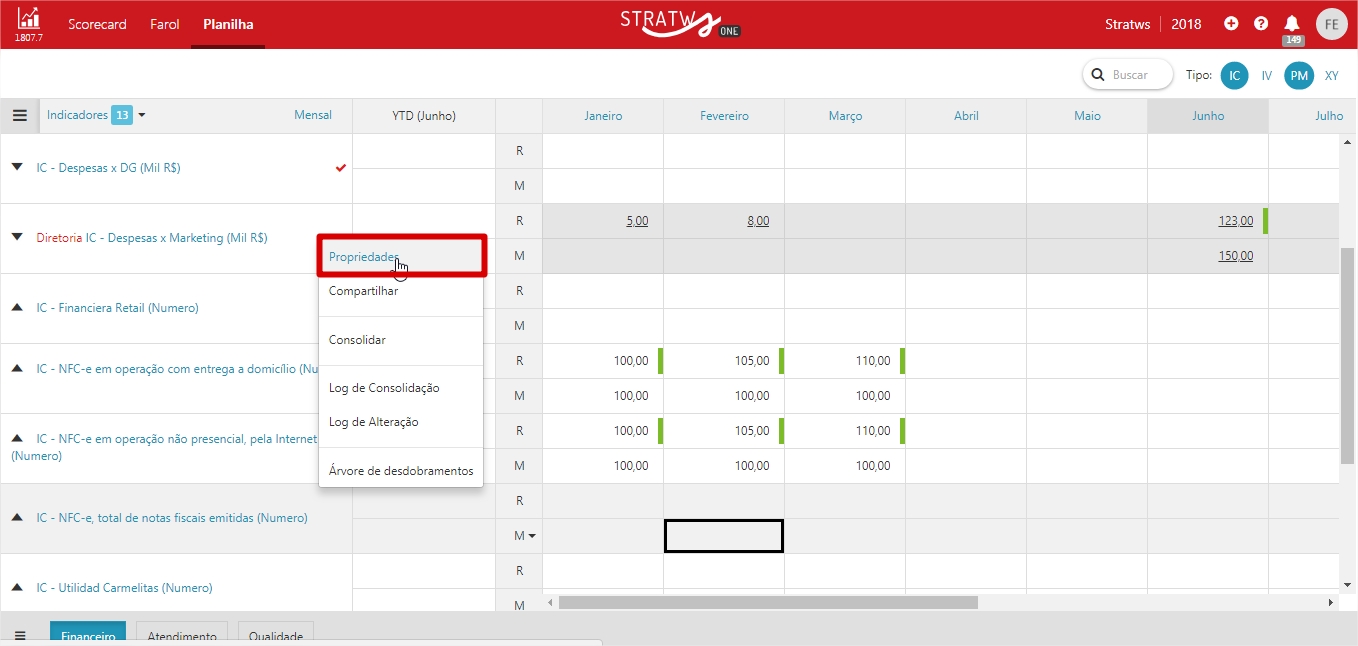Click the Mensal link in the Indicadores header
This screenshot has height=646, width=1358.
point(313,115)
